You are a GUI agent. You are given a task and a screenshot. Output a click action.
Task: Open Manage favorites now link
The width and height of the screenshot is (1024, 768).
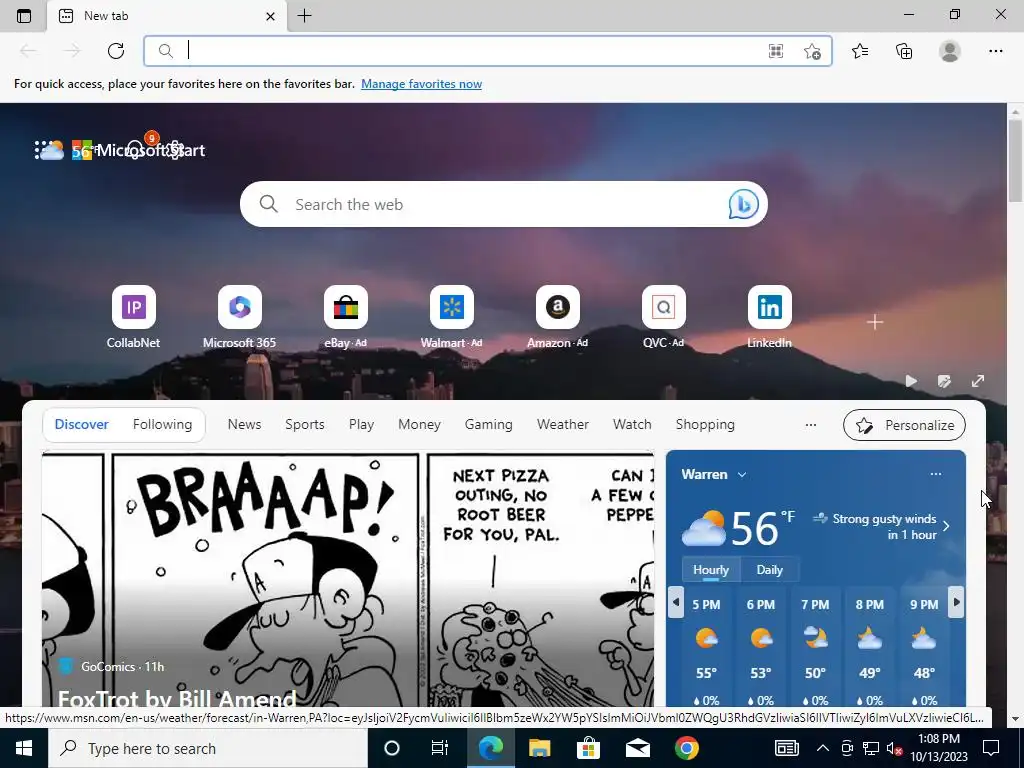tap(421, 84)
